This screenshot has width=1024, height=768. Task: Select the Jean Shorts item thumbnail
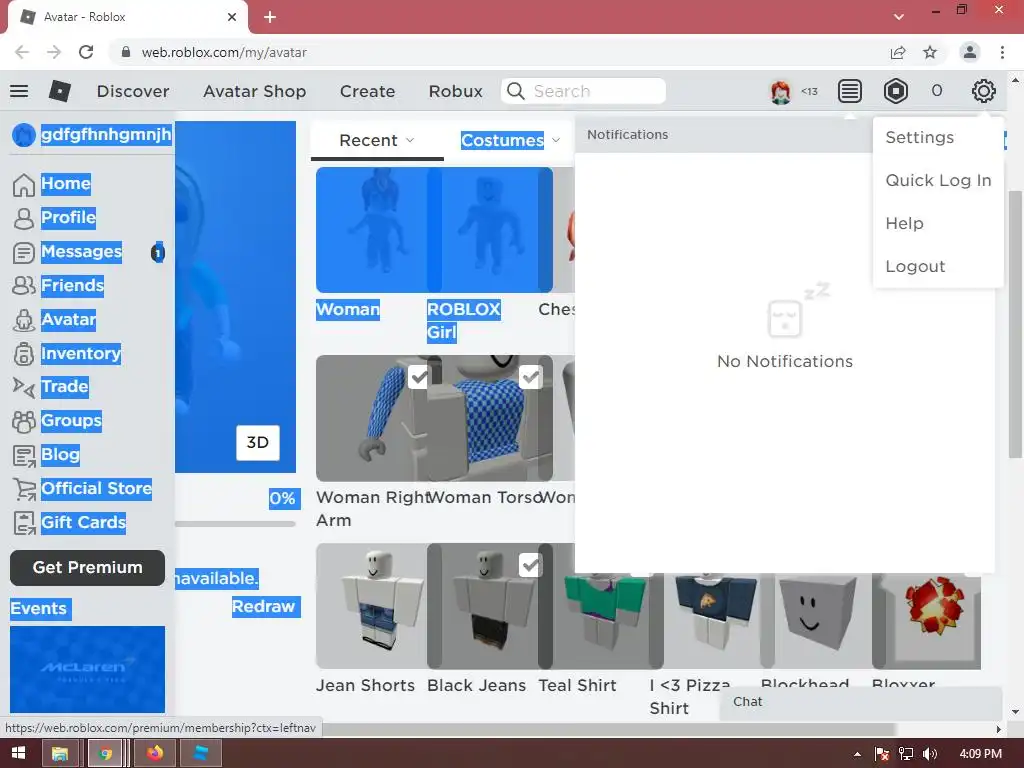coord(371,606)
